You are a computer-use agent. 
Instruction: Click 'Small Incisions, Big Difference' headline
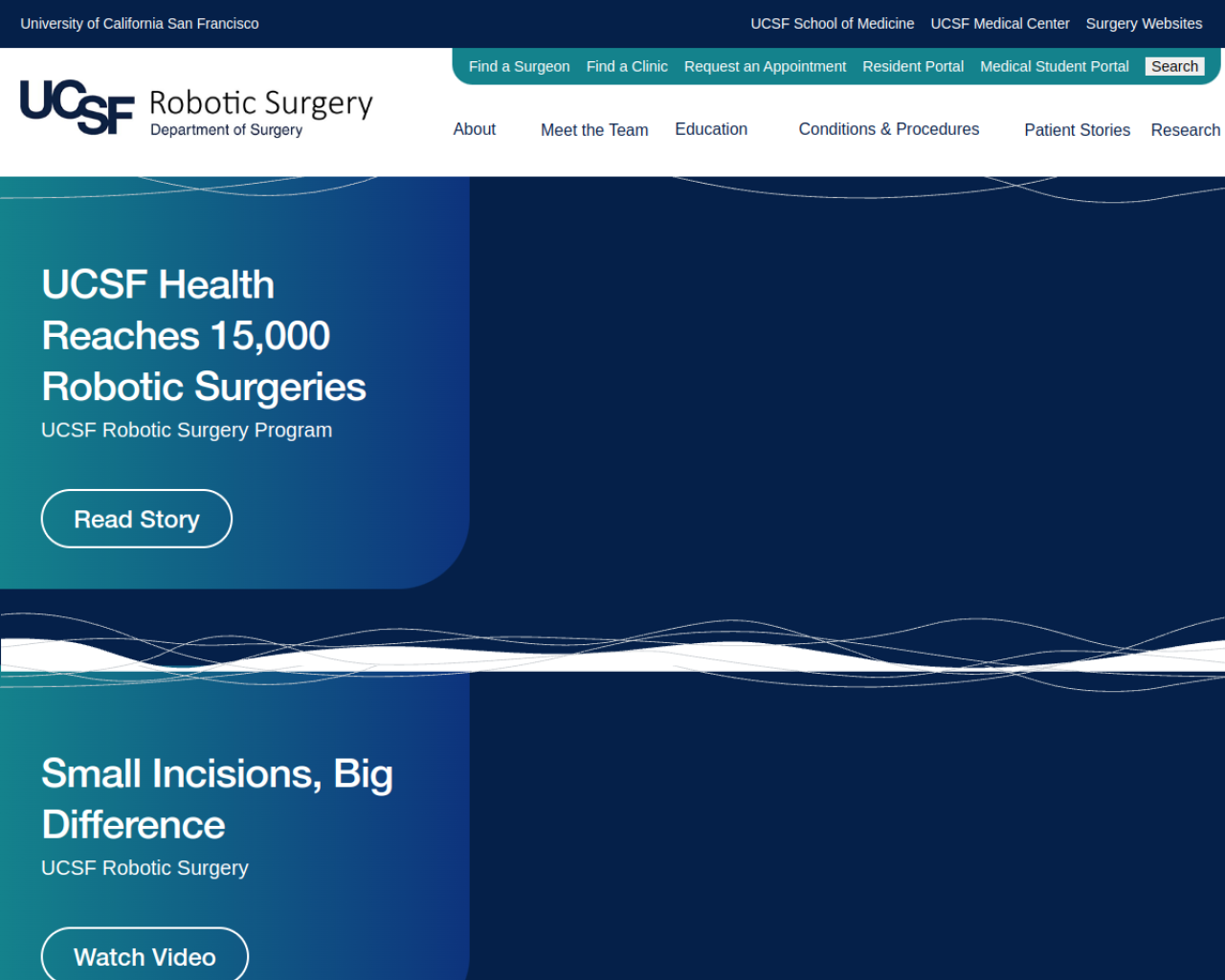(217, 799)
